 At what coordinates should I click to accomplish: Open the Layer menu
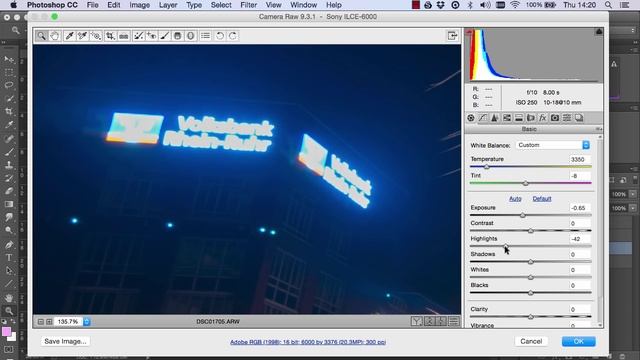click(x=168, y=5)
